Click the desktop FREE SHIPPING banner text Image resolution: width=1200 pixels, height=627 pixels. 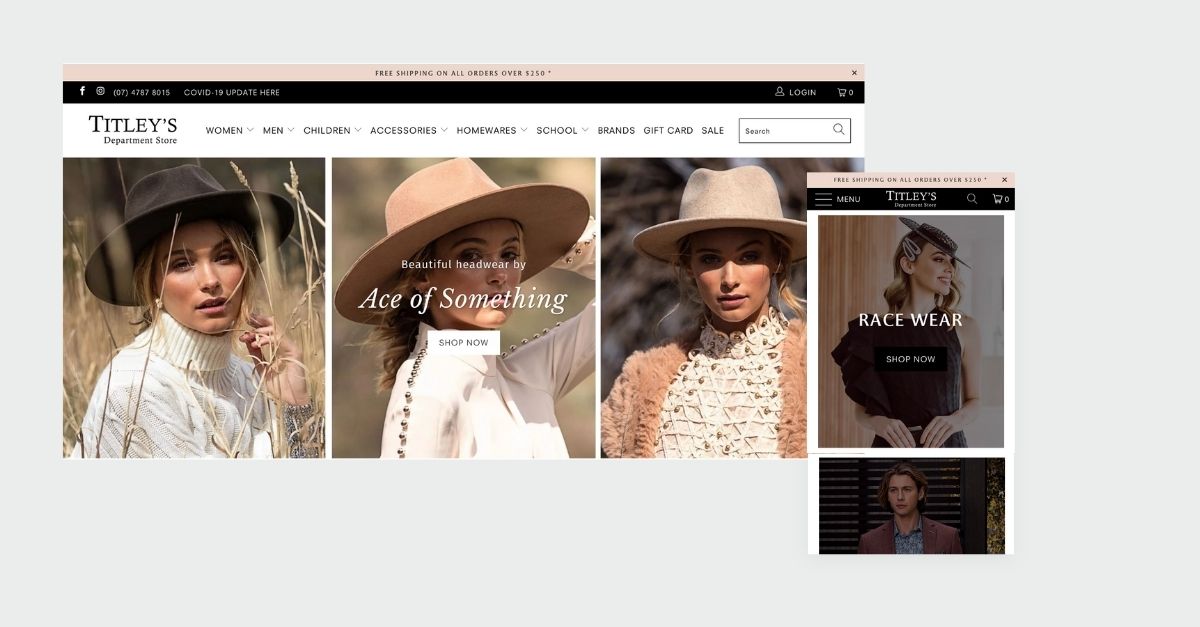coord(463,73)
